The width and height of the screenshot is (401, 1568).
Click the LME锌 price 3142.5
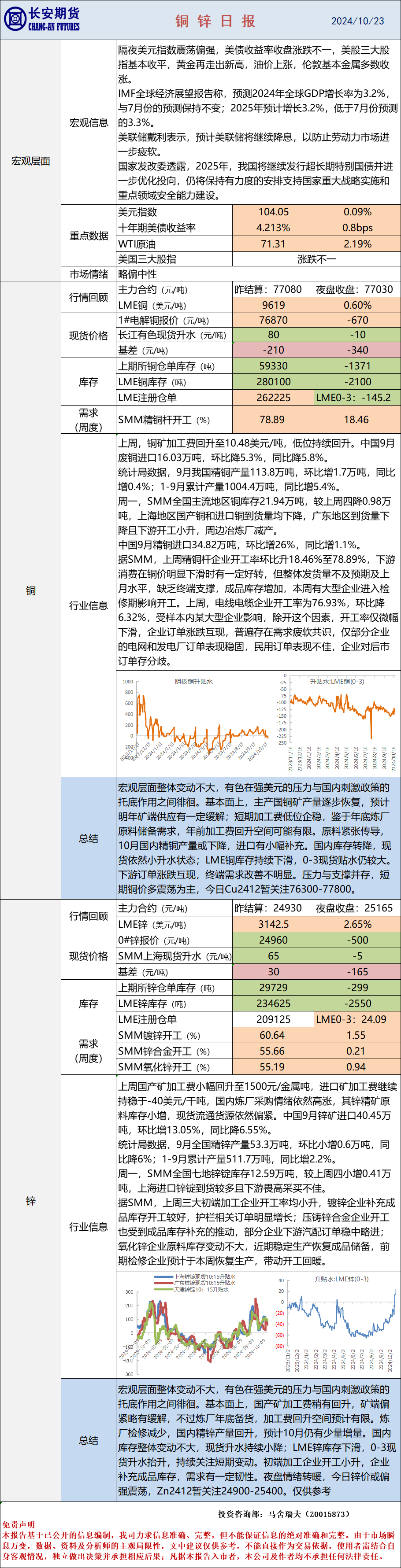pyautogui.click(x=274, y=924)
